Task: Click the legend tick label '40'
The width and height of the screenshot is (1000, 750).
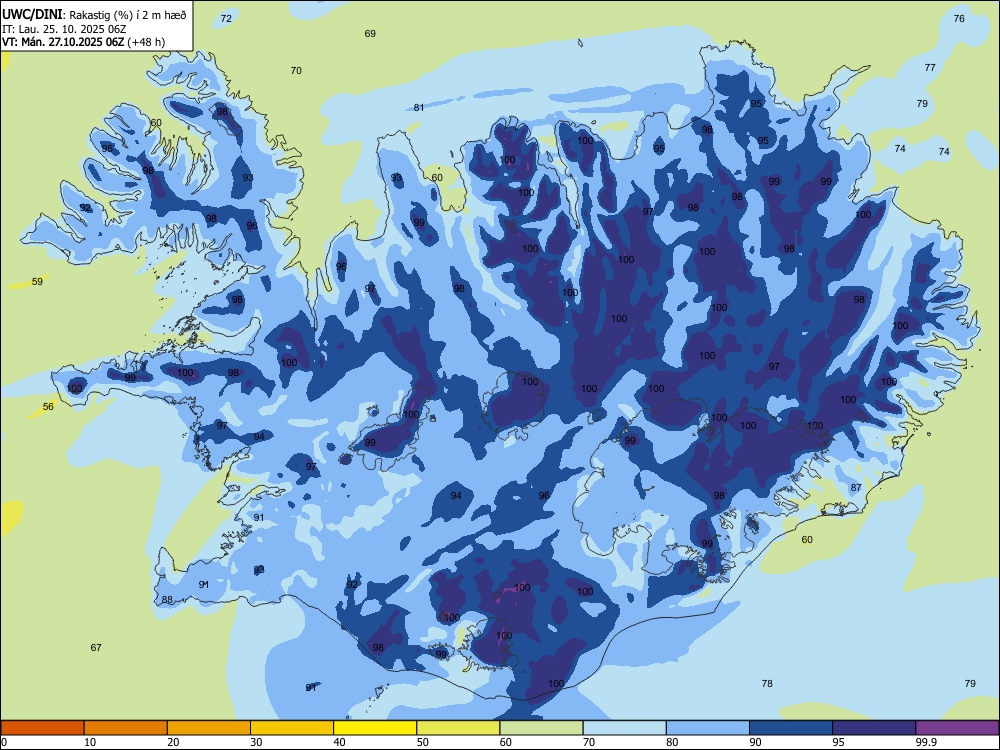Action: [x=340, y=742]
